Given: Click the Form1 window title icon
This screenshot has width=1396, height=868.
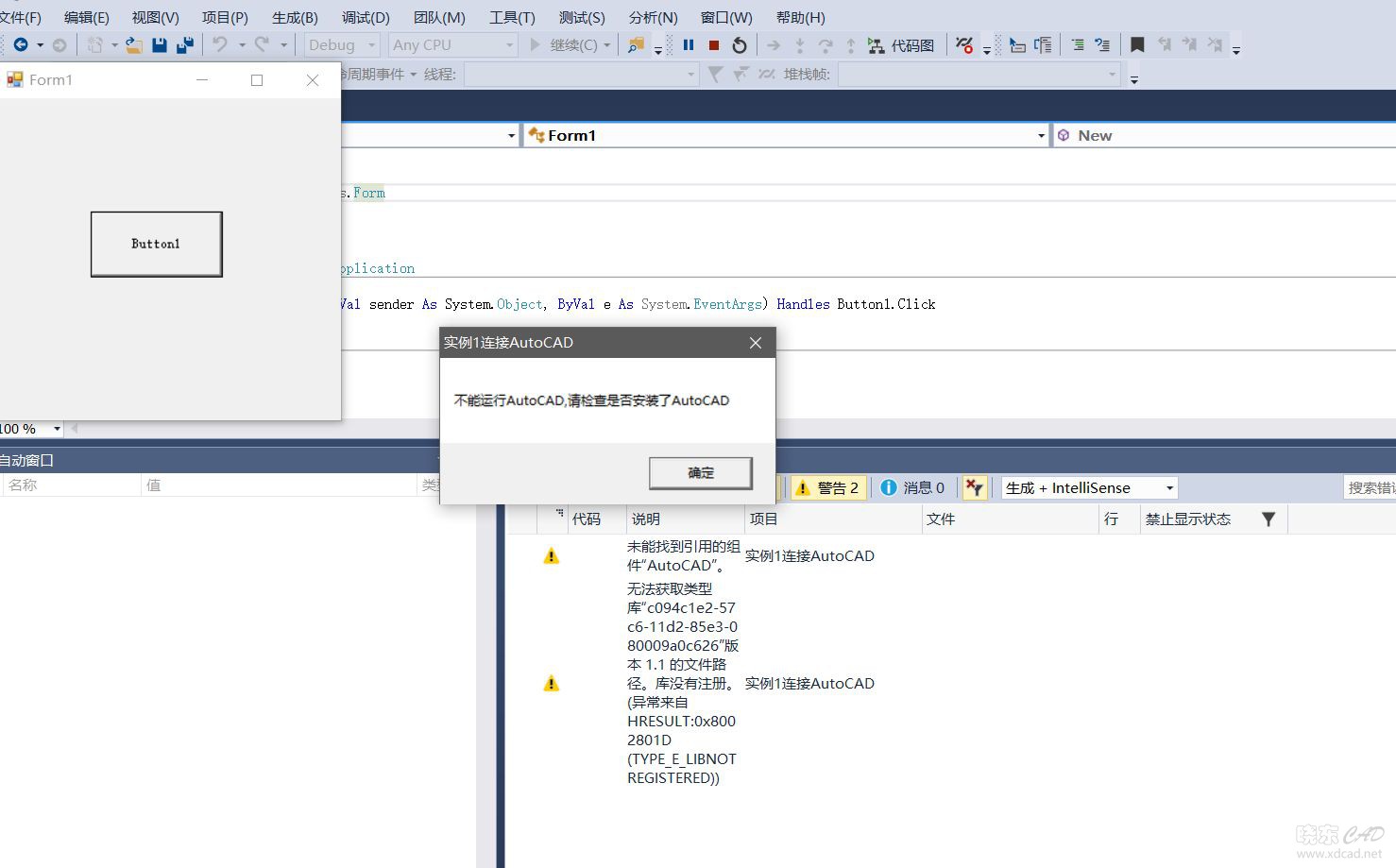Looking at the screenshot, I should pyautogui.click(x=15, y=80).
